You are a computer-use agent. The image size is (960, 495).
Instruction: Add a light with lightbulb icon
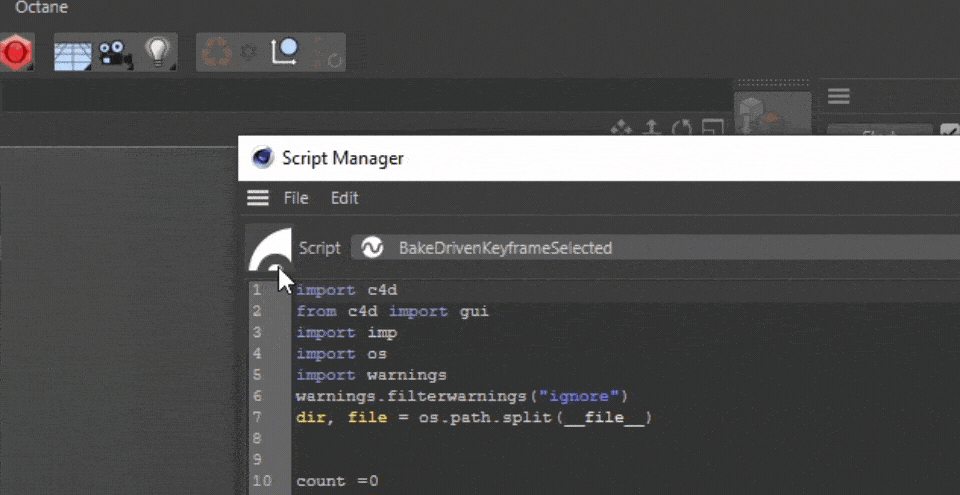[x=159, y=52]
